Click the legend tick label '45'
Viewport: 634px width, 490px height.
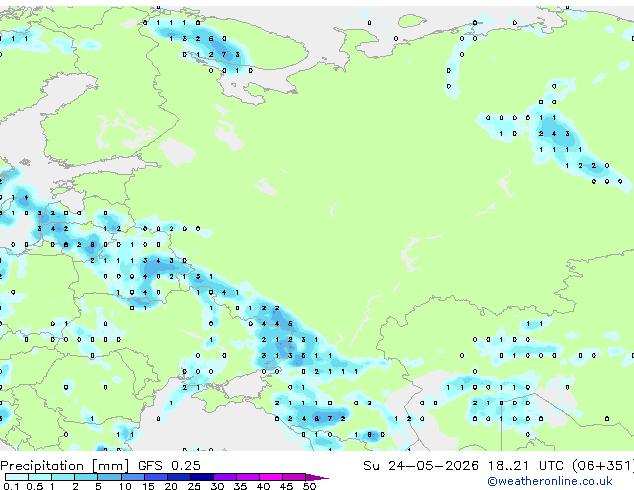[286, 486]
